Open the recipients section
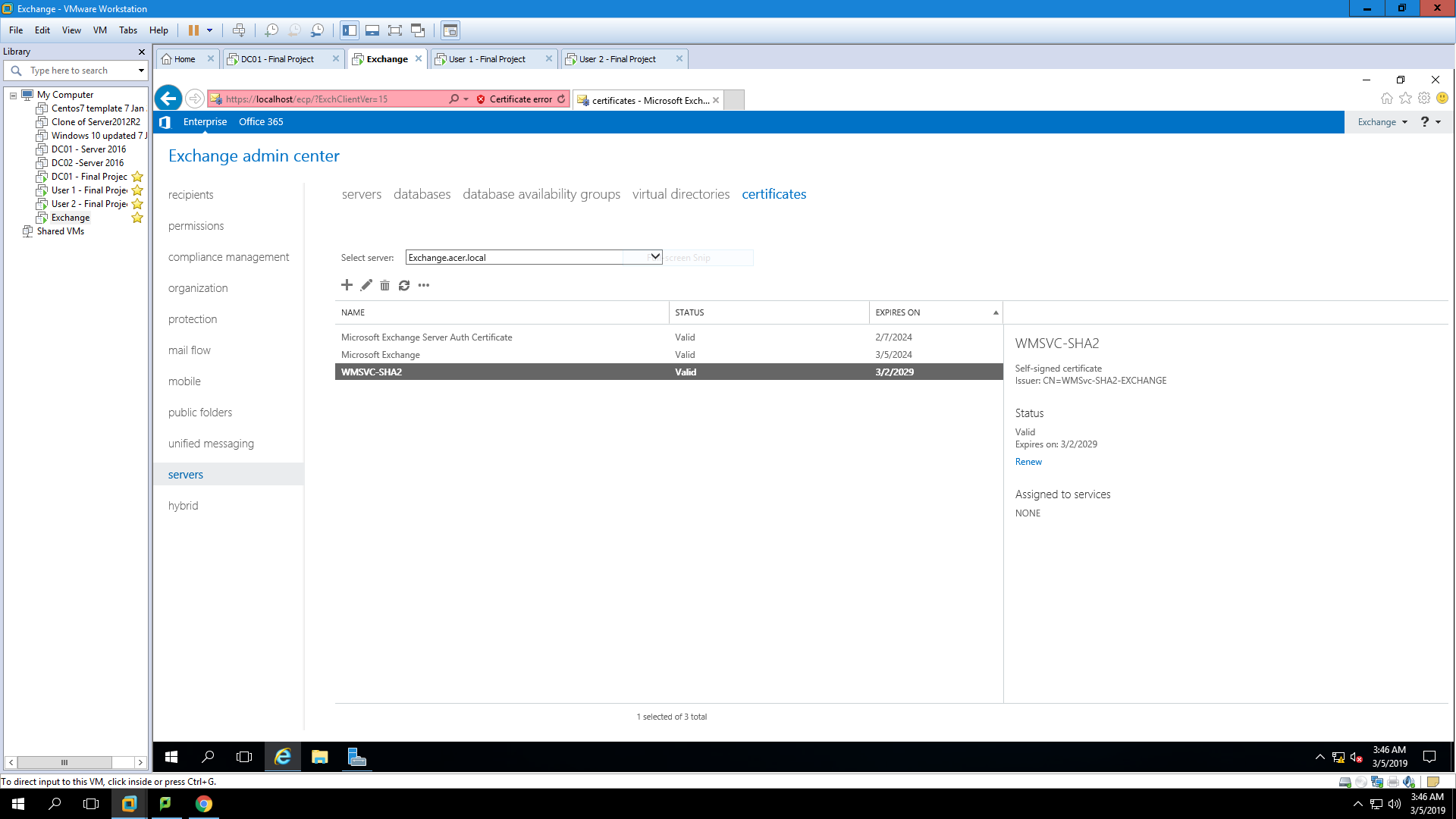 pyautogui.click(x=191, y=195)
